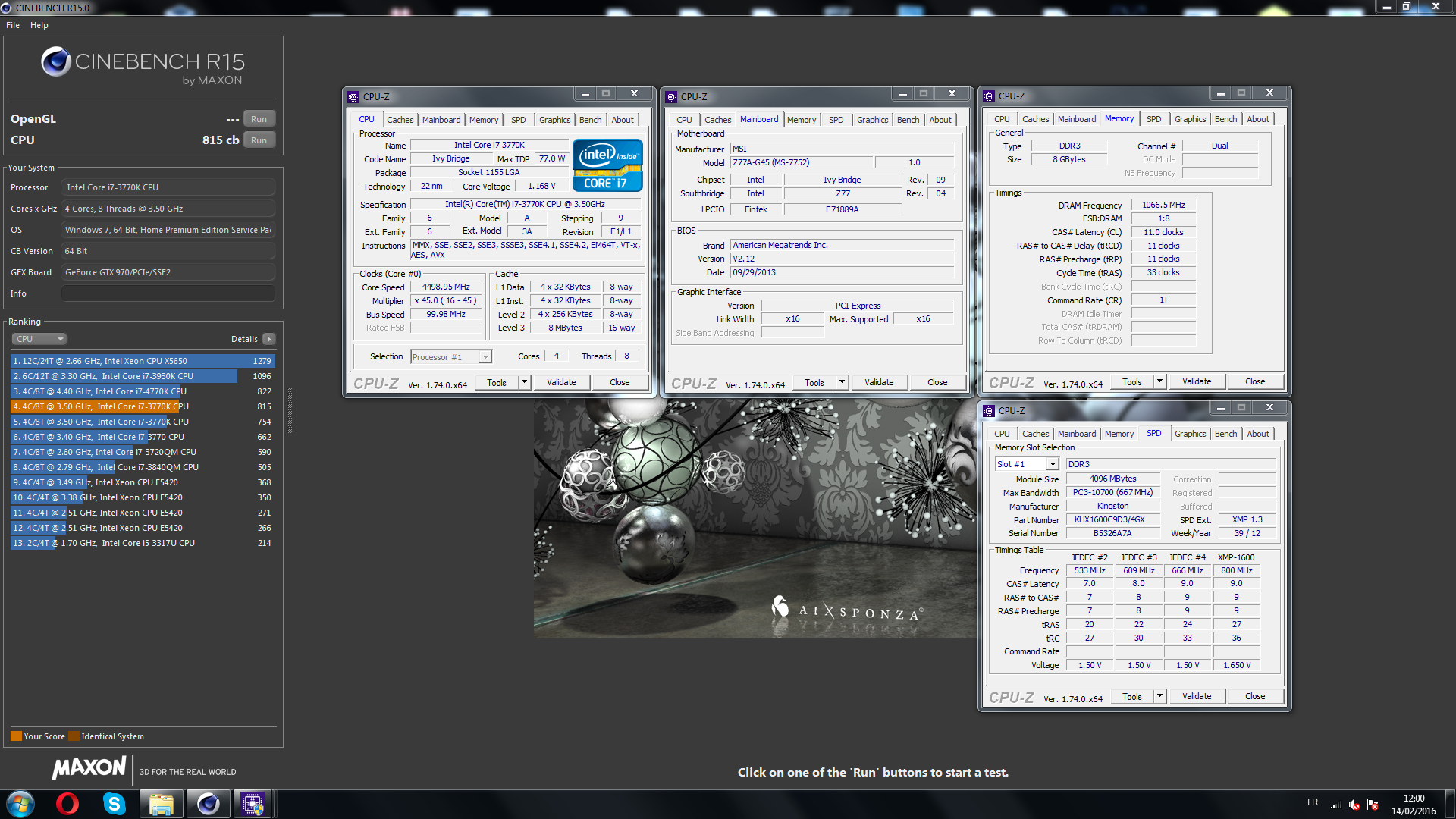Open the CPU ranking type dropdown
1456x819 pixels.
[39, 339]
